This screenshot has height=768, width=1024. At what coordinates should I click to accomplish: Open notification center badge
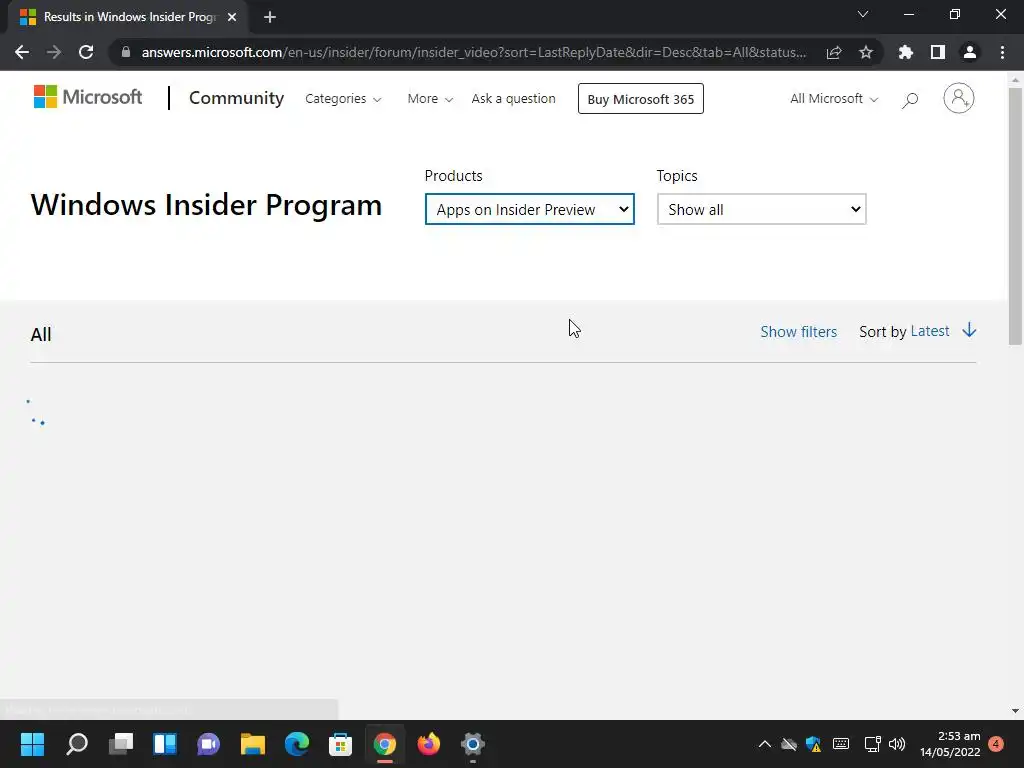(x=996, y=744)
